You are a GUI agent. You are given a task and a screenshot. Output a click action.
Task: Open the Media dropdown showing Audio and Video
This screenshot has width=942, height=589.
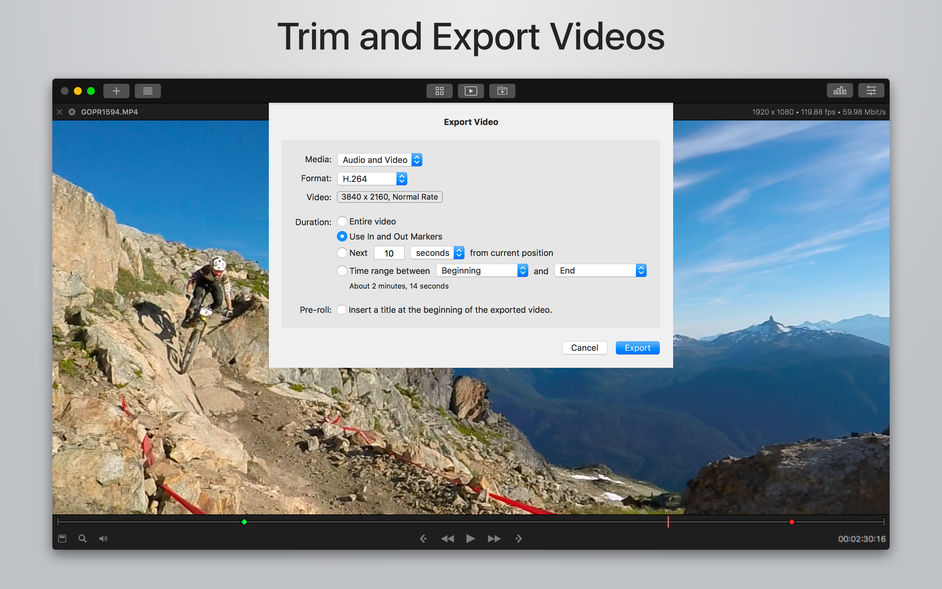click(380, 159)
